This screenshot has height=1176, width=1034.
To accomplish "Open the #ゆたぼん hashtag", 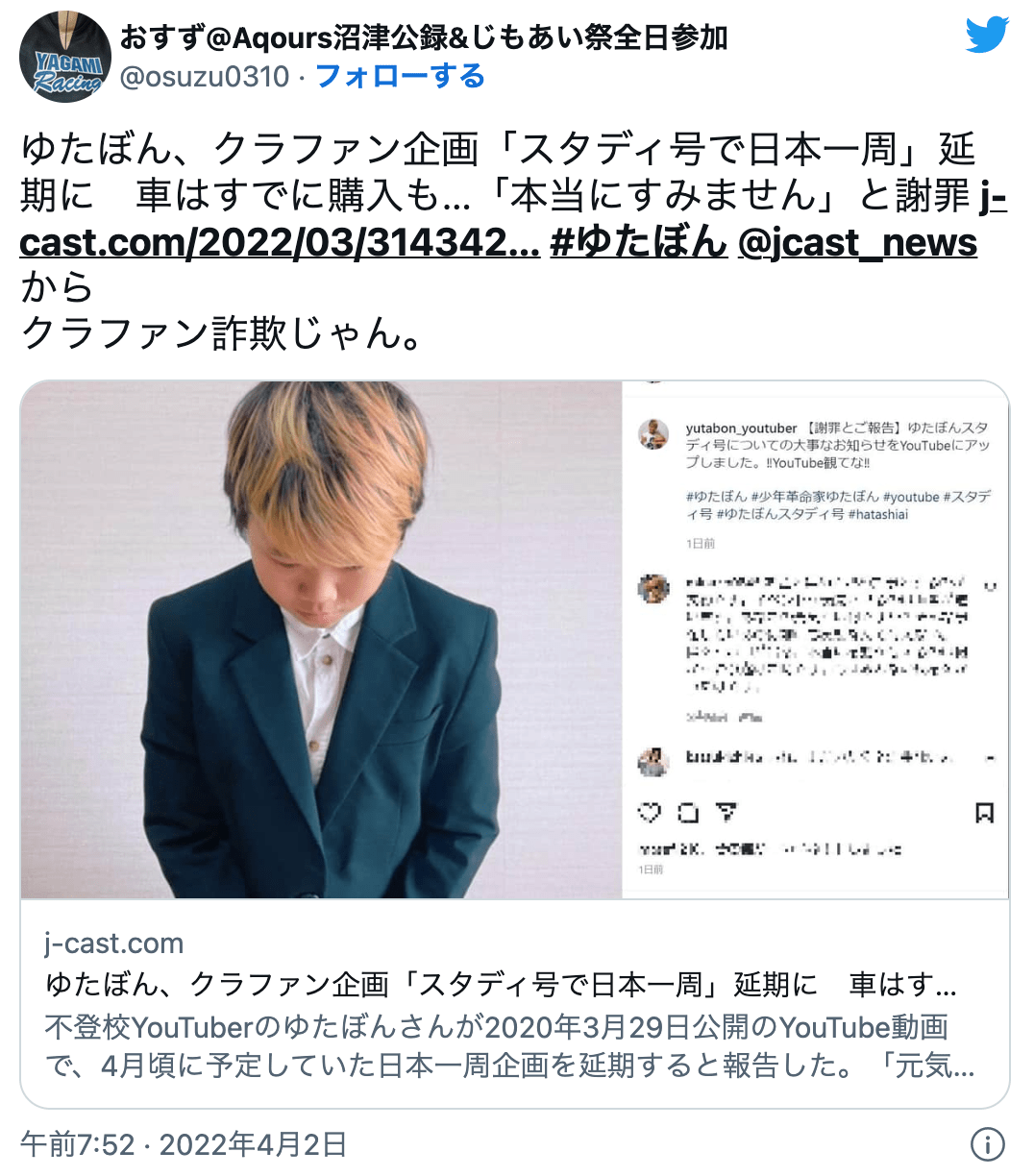I will (639, 242).
